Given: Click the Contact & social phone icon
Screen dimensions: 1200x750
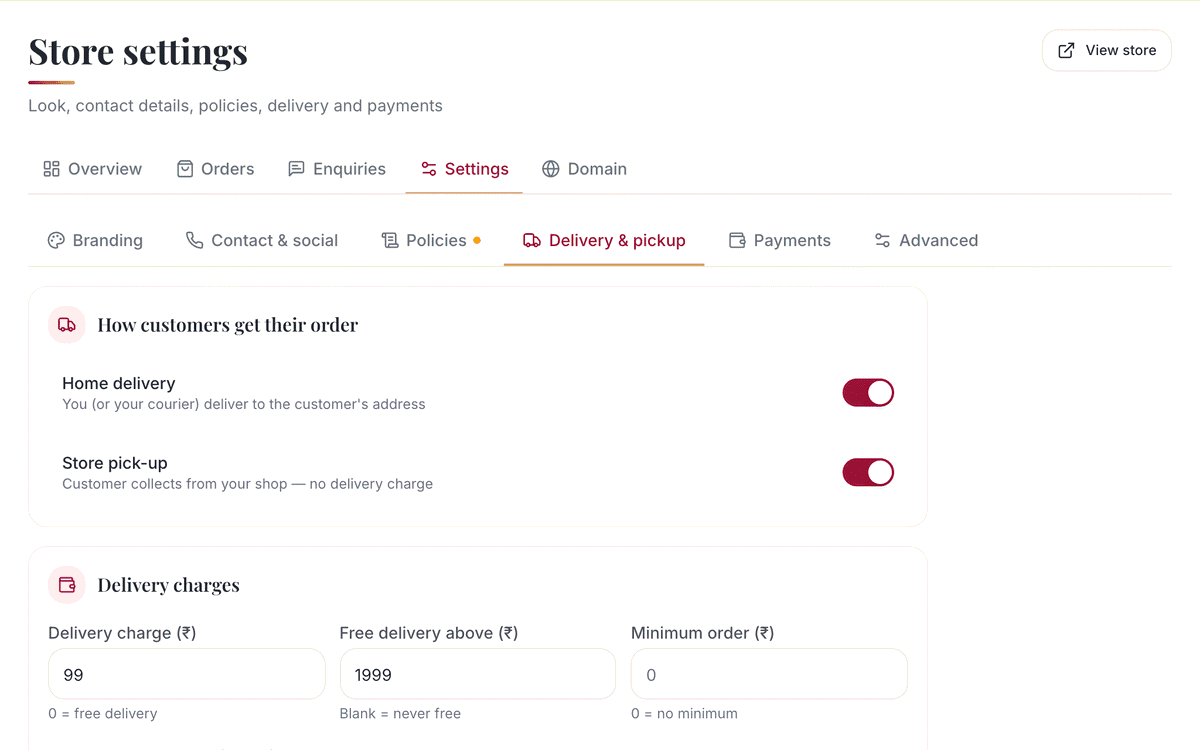Looking at the screenshot, I should [x=194, y=240].
